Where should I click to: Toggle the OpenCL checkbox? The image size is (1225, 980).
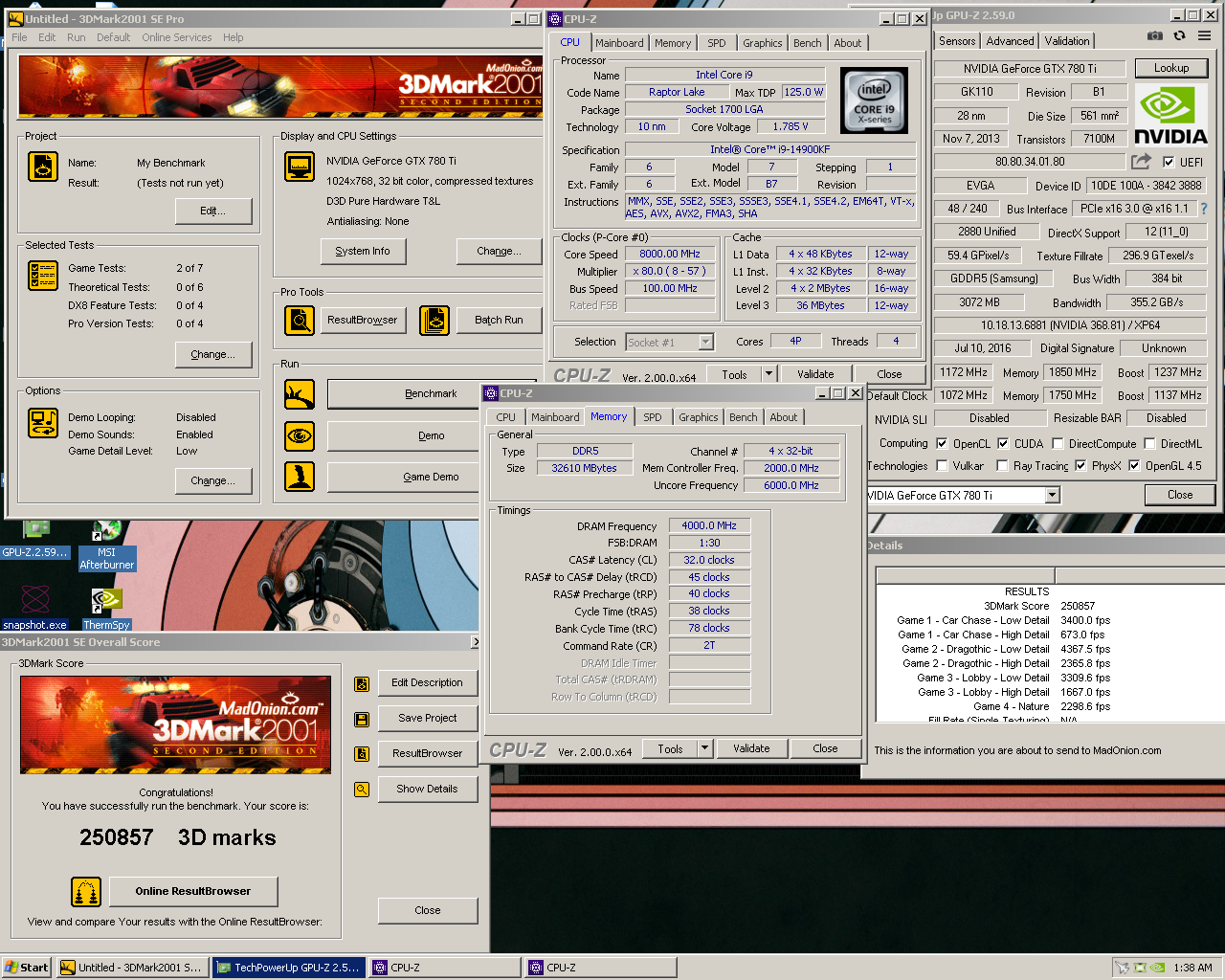pos(942,444)
